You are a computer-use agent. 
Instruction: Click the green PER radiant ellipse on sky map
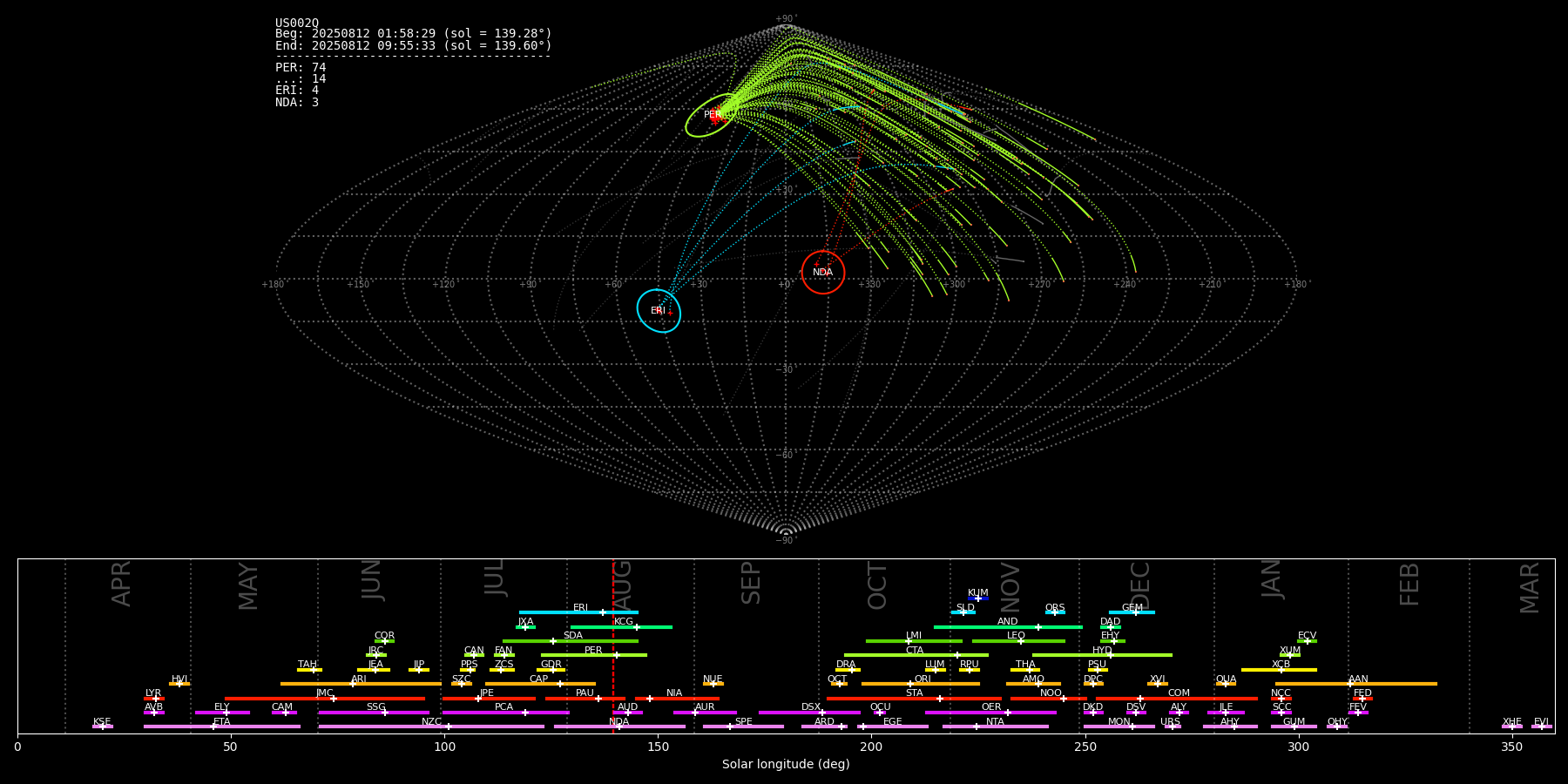click(x=712, y=115)
